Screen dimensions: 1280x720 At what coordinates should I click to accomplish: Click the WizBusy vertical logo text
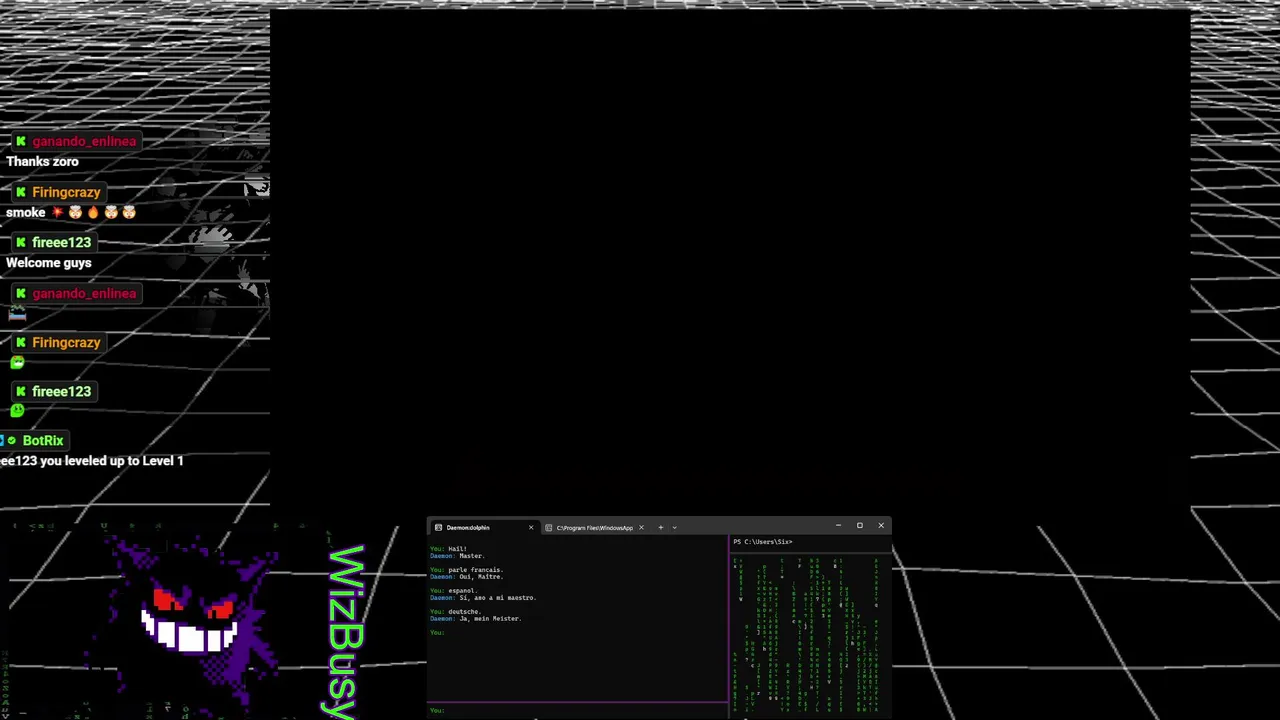click(344, 632)
